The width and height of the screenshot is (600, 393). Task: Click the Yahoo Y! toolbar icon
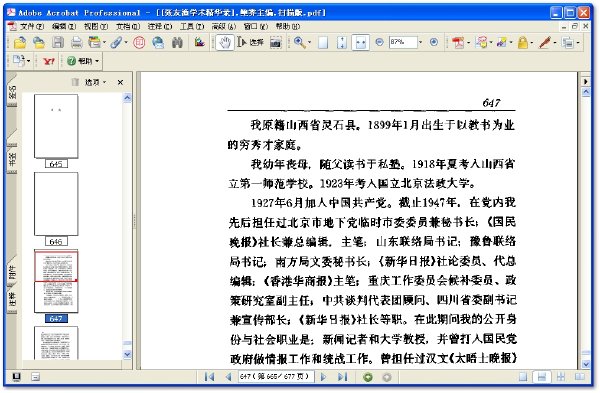click(49, 61)
